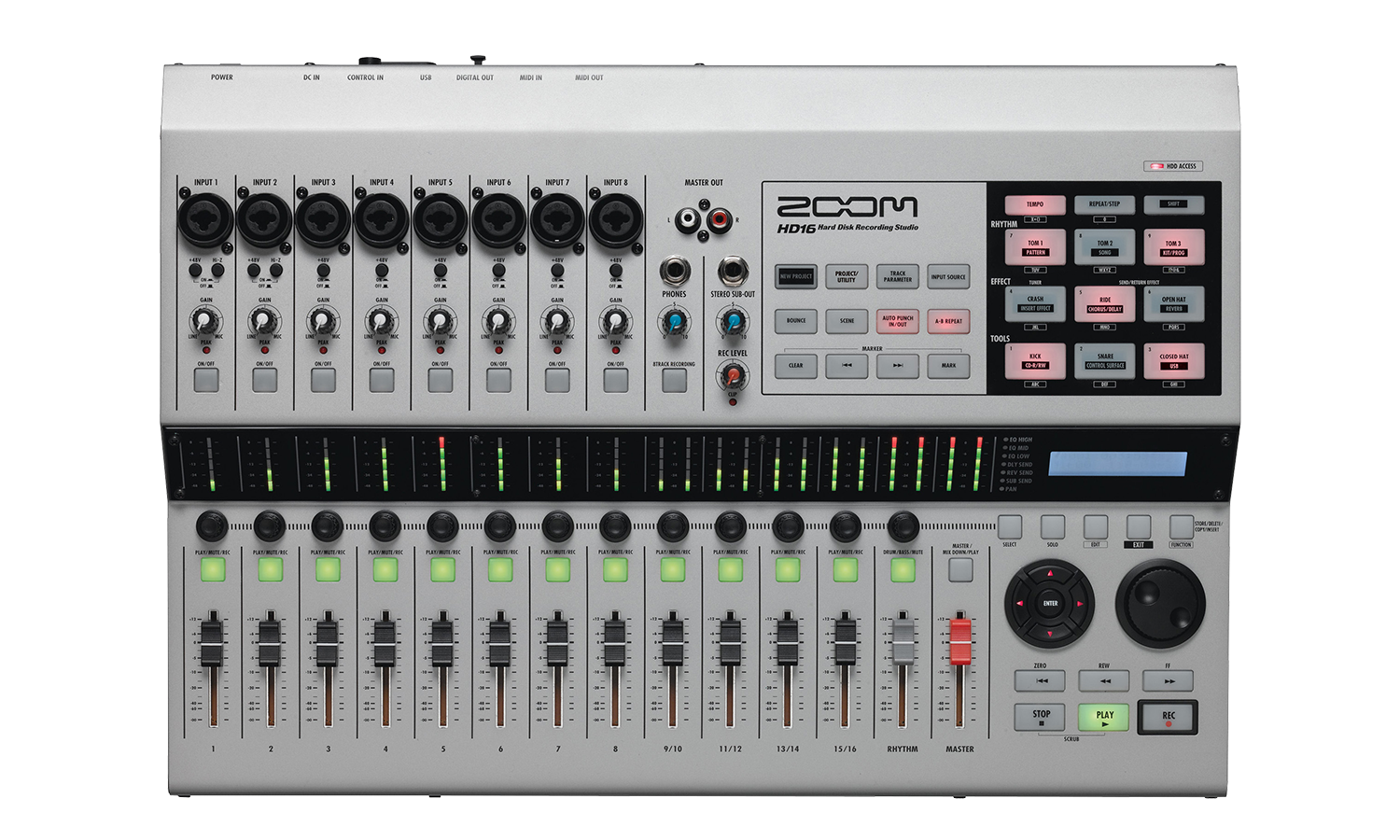The height and width of the screenshot is (840, 1400).
Task: Click the INPUT 3 GAIN knob
Action: coord(323,322)
